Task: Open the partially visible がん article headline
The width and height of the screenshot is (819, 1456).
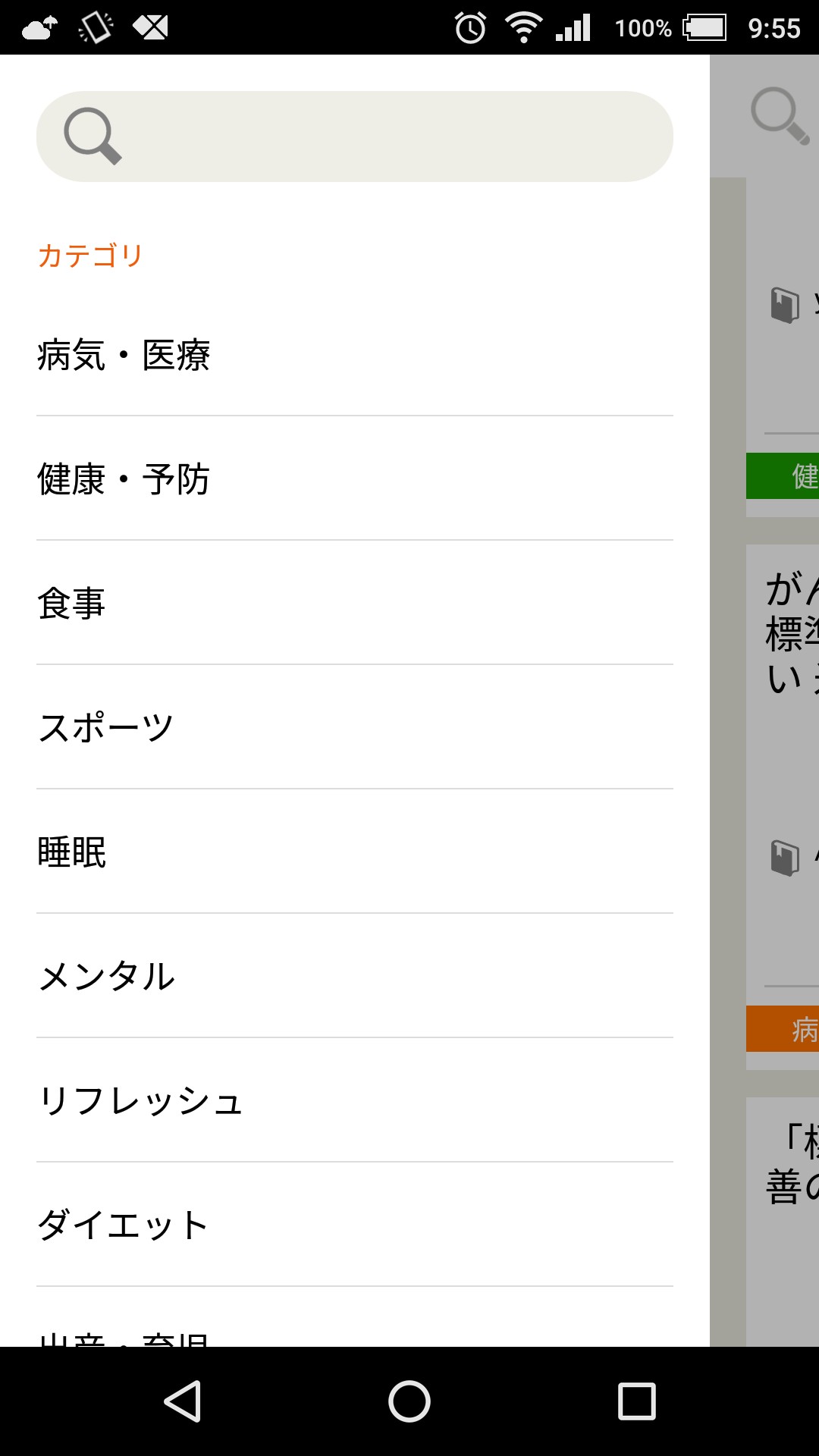Action: click(x=792, y=633)
